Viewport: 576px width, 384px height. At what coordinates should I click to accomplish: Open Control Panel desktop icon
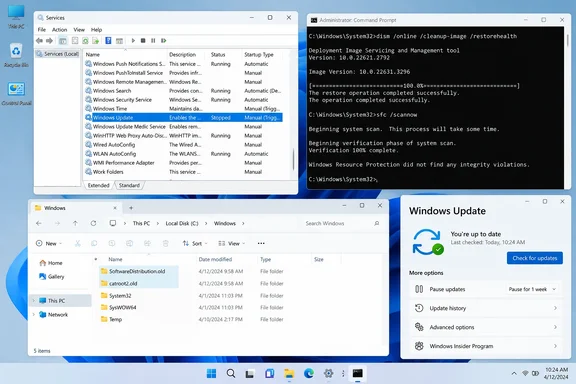tap(16, 94)
